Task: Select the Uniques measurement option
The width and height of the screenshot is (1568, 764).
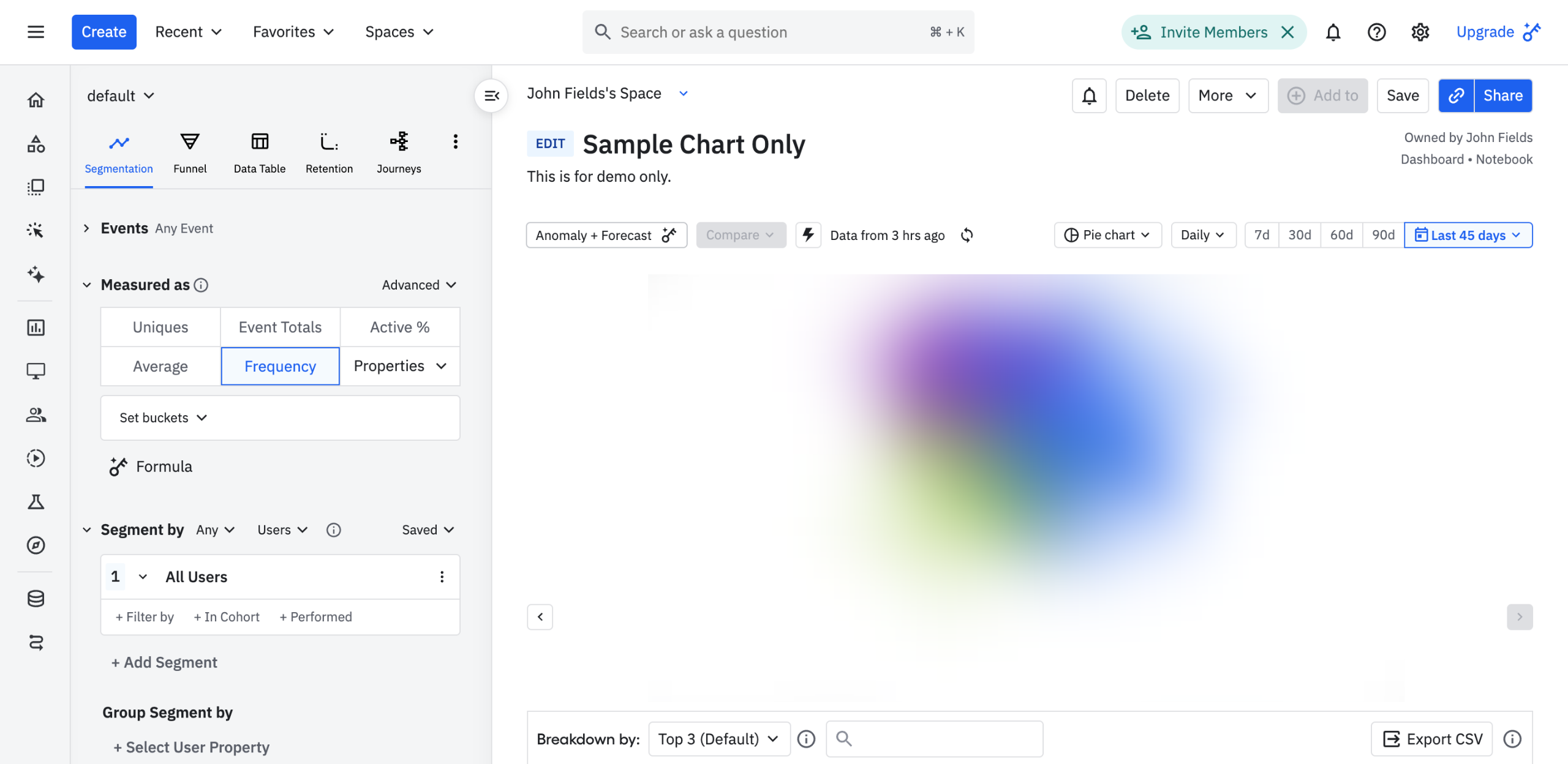Action: point(160,327)
